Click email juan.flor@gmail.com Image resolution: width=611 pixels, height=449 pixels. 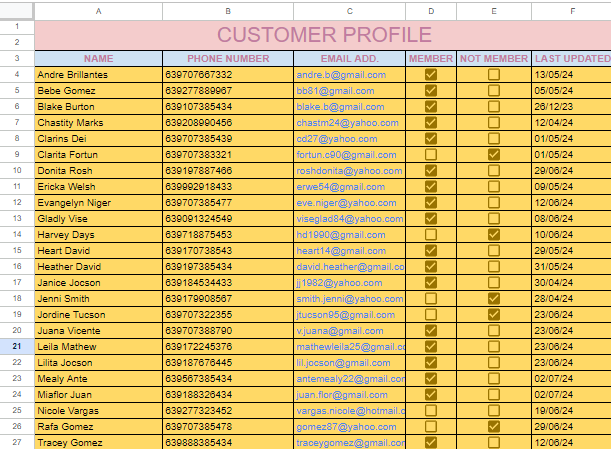(x=342, y=394)
